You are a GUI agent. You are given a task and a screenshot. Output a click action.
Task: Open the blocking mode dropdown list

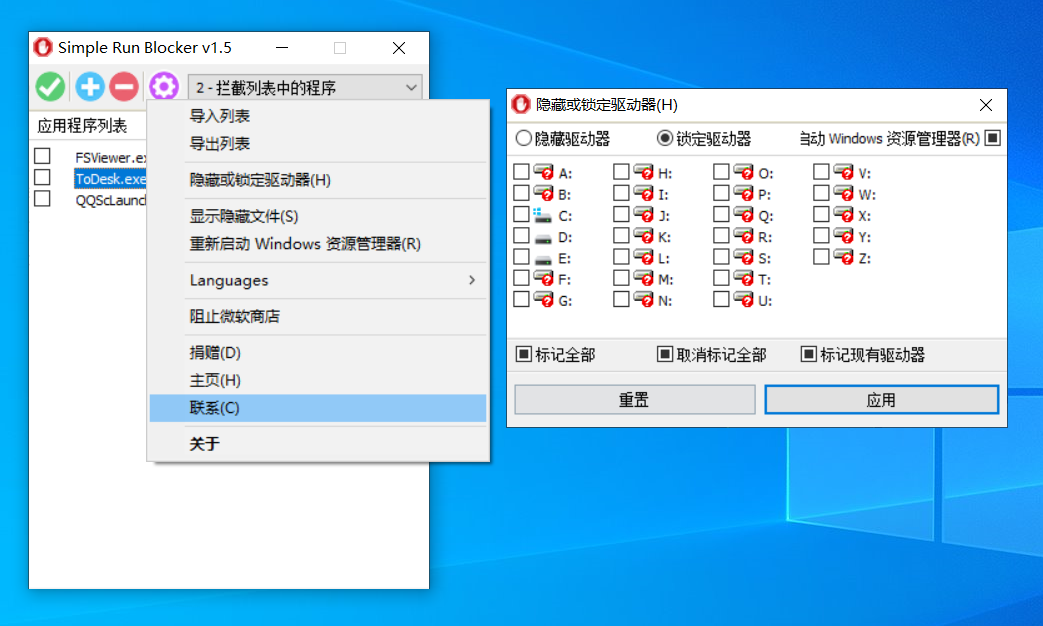point(305,88)
